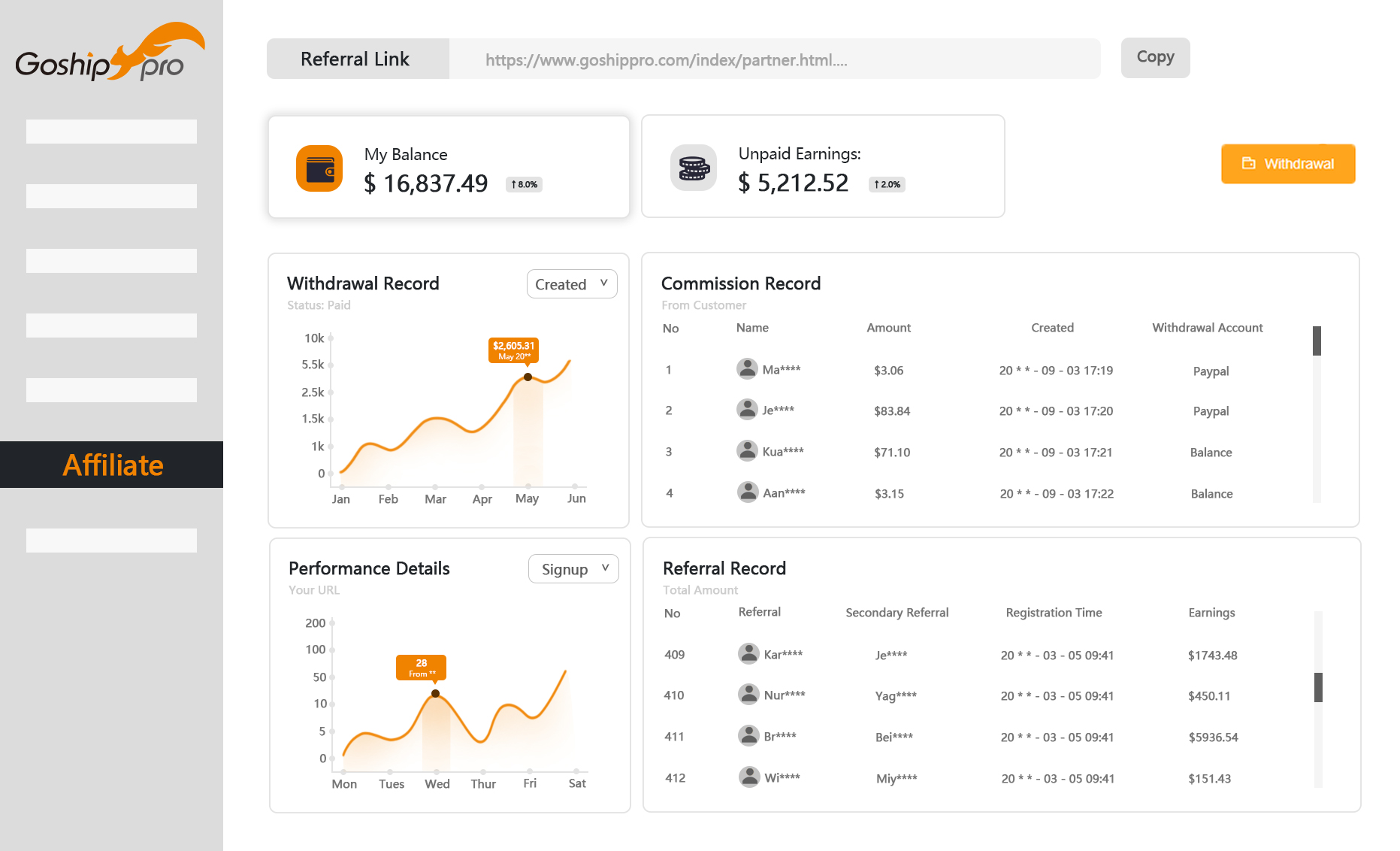Click the first blank sidebar menu item
1400x851 pixels.
click(111, 132)
